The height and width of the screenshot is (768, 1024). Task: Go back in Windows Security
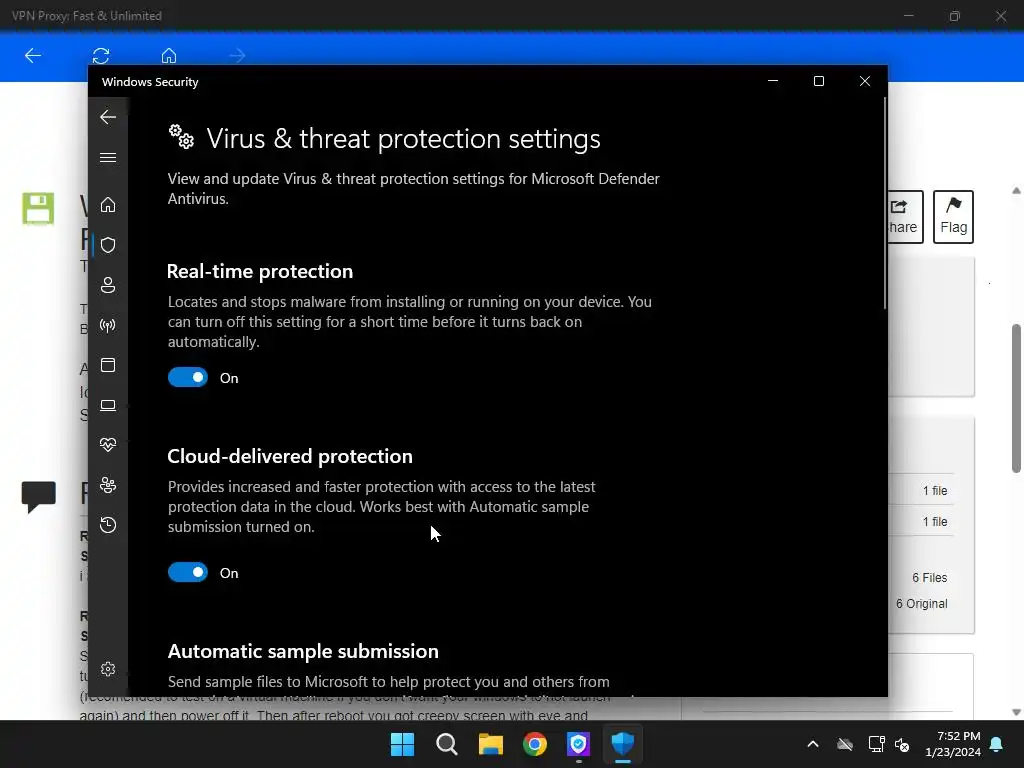pyautogui.click(x=108, y=118)
